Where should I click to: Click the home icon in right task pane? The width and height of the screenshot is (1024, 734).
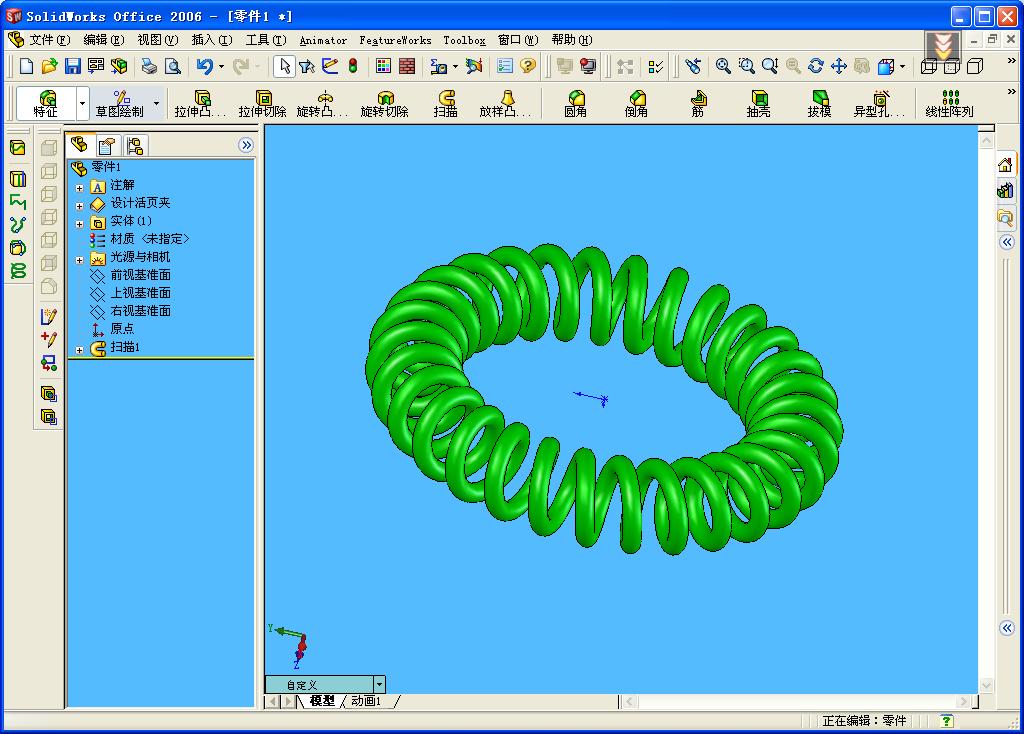click(x=1006, y=165)
